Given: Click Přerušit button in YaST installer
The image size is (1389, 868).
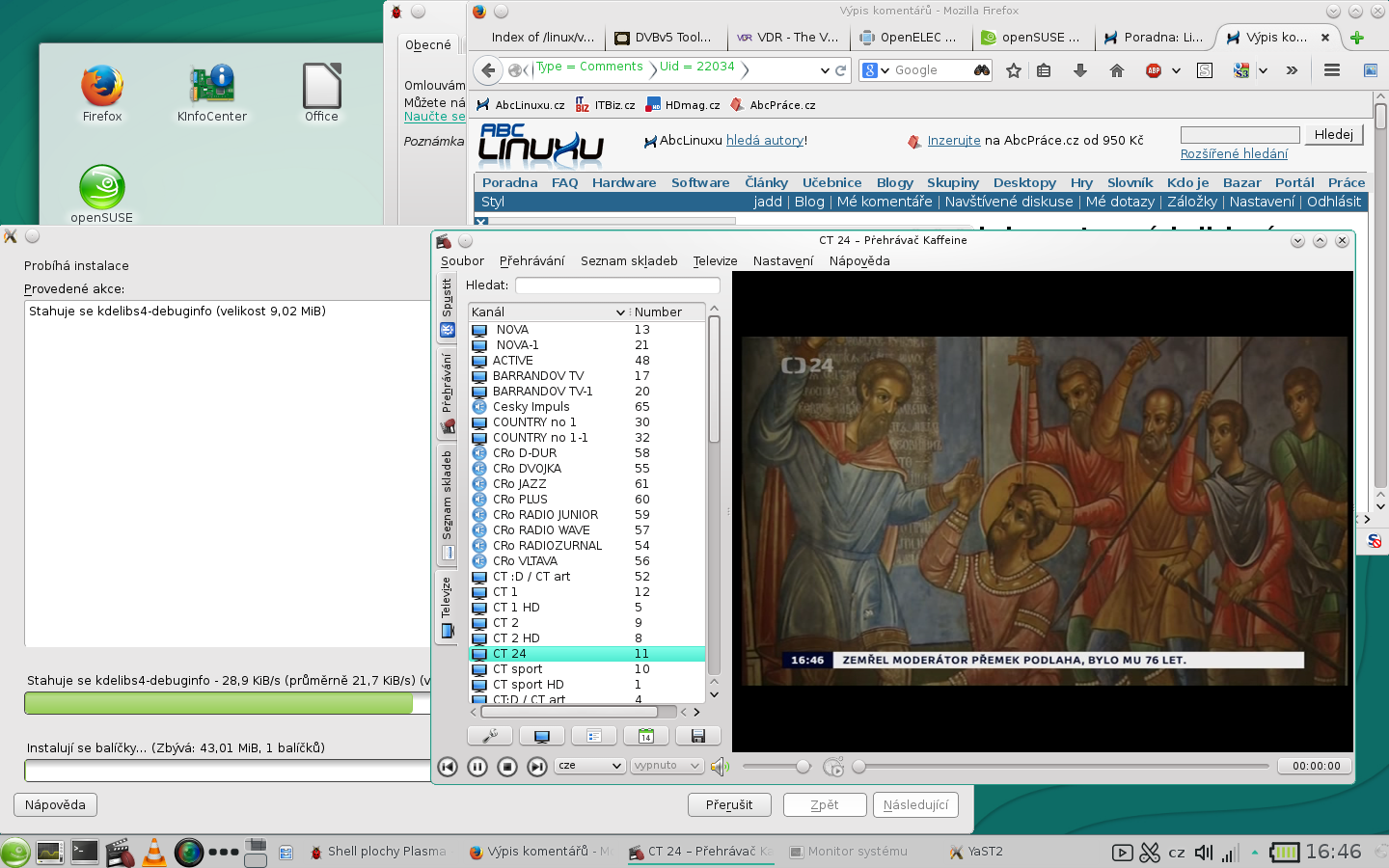Looking at the screenshot, I should (x=729, y=805).
